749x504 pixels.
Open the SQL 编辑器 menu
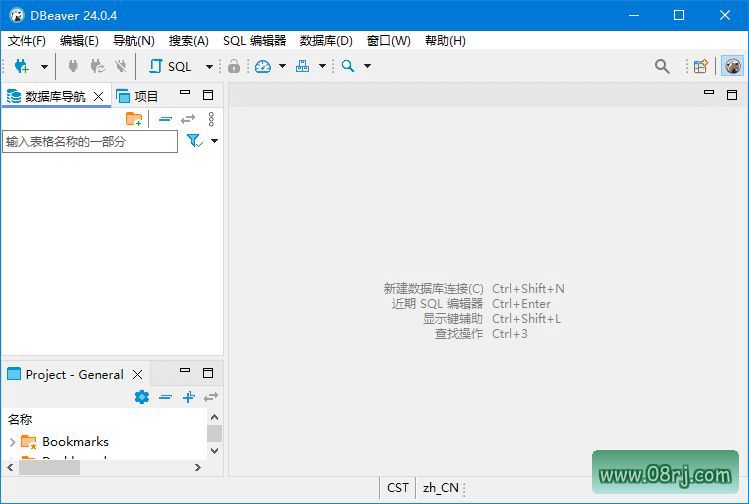click(x=255, y=41)
